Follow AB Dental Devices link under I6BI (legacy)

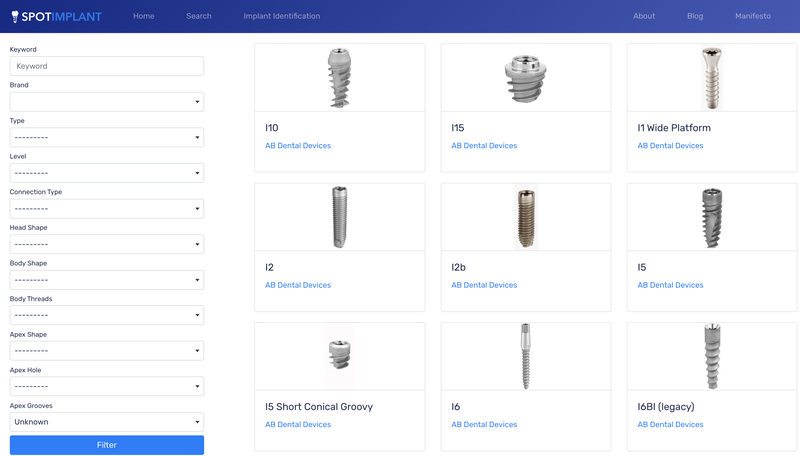[x=670, y=424]
